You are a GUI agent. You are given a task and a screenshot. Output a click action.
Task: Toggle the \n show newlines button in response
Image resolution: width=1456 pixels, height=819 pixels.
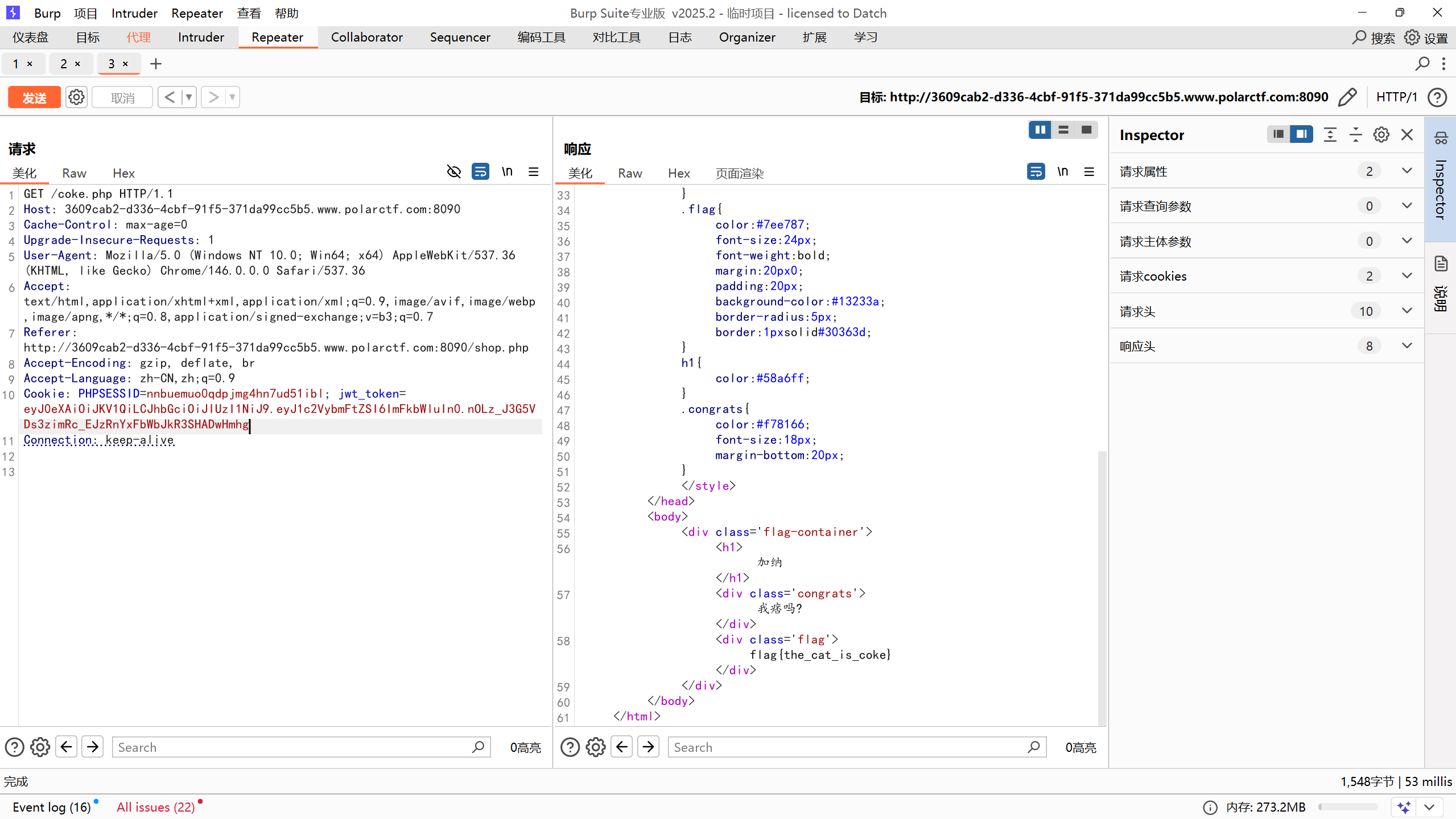pyautogui.click(x=1062, y=172)
